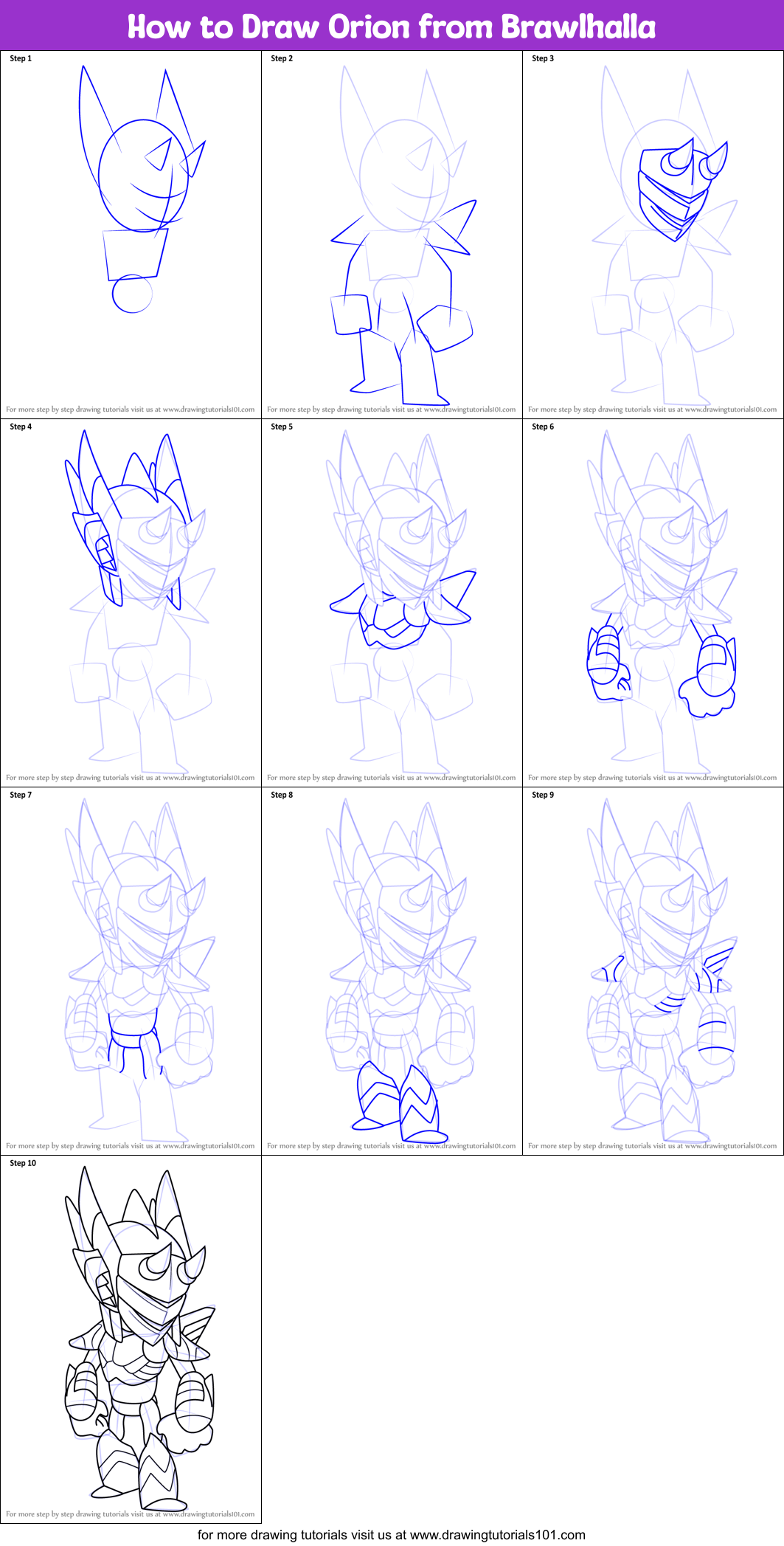Open the Step 3 drawing thumbnail
Viewport: 784px width, 1546px height.
click(653, 235)
